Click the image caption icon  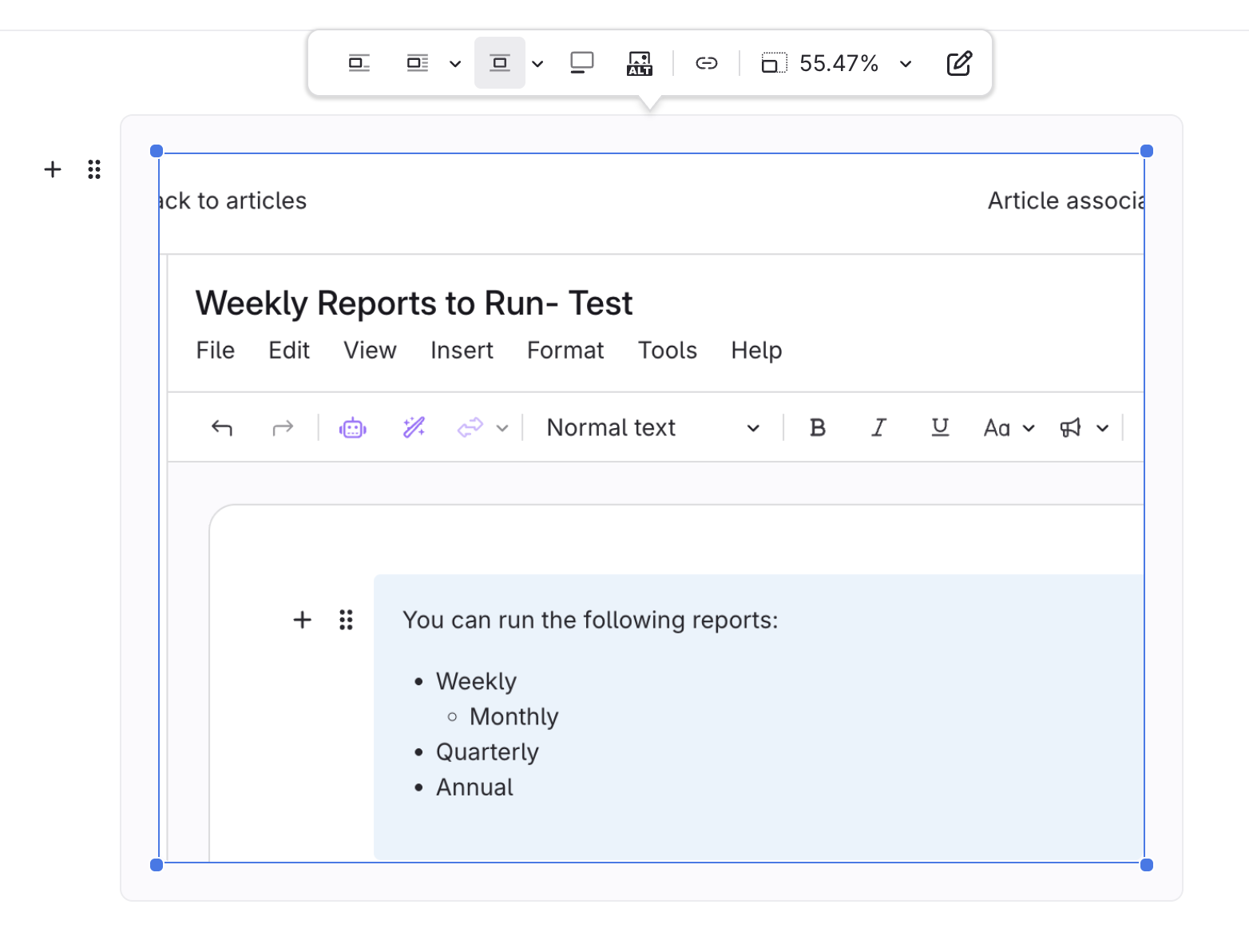581,63
